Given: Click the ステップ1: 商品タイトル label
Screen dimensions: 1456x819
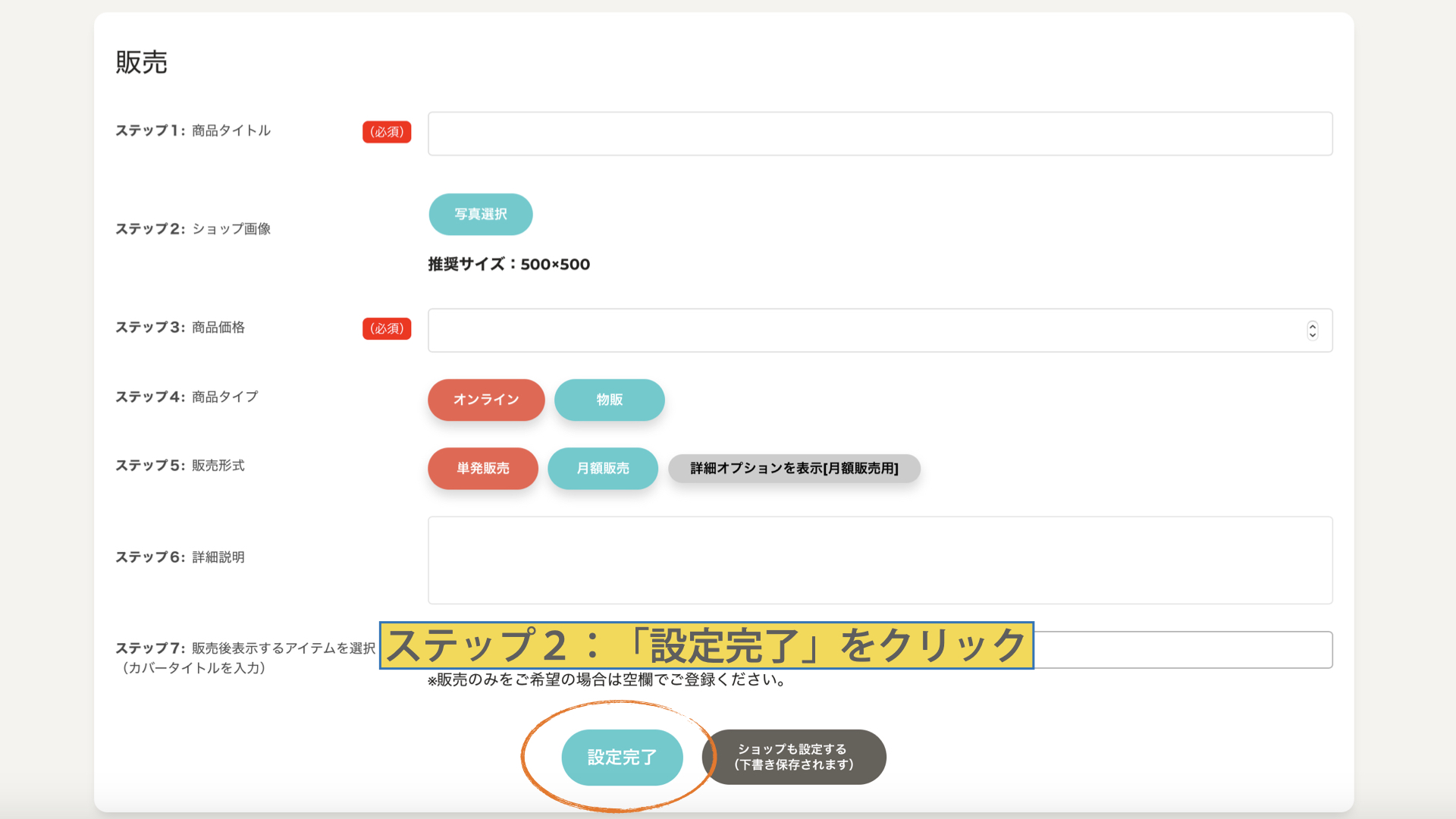Looking at the screenshot, I should [x=193, y=130].
